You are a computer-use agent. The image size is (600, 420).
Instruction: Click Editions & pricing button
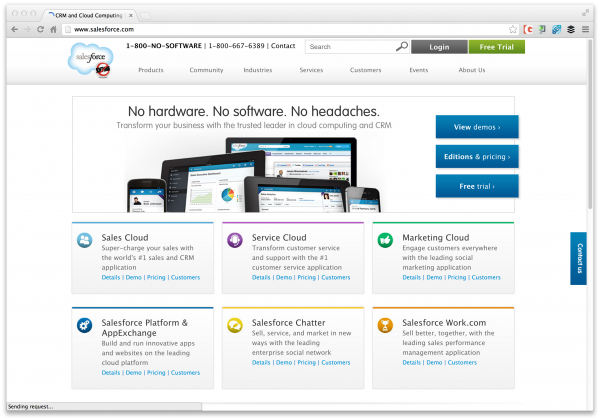click(477, 156)
